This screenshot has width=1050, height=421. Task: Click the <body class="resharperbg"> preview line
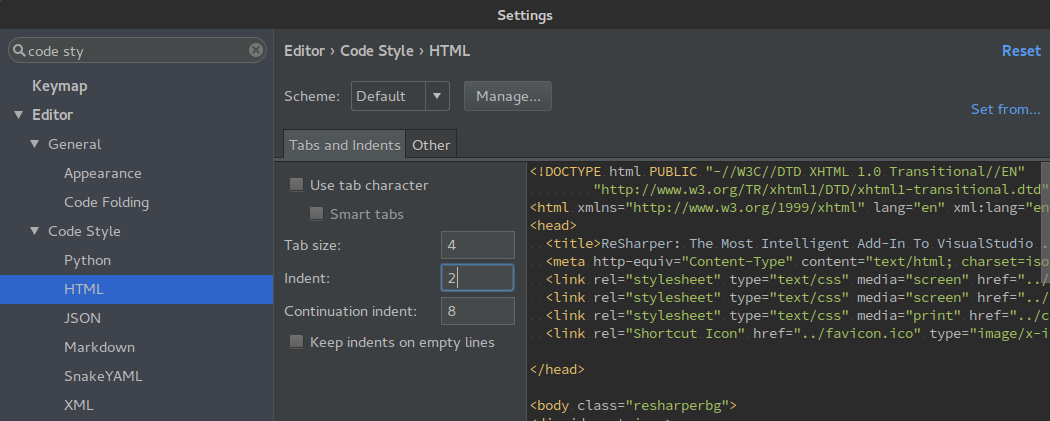633,405
